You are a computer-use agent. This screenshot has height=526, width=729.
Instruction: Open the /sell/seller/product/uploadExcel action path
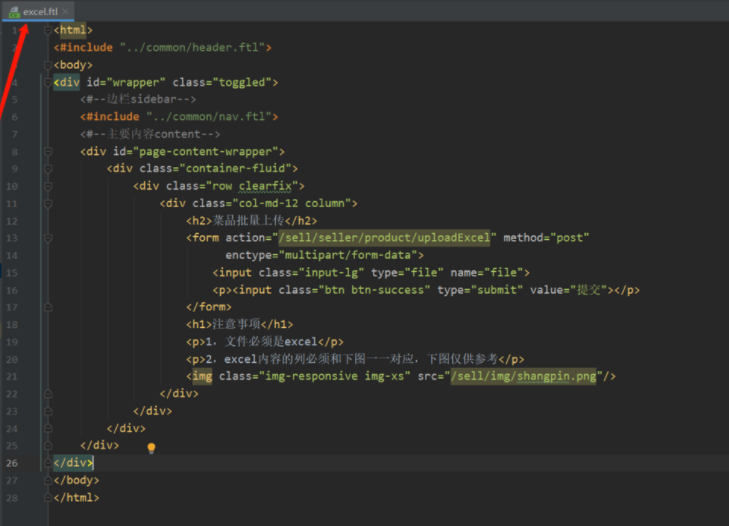tap(384, 238)
